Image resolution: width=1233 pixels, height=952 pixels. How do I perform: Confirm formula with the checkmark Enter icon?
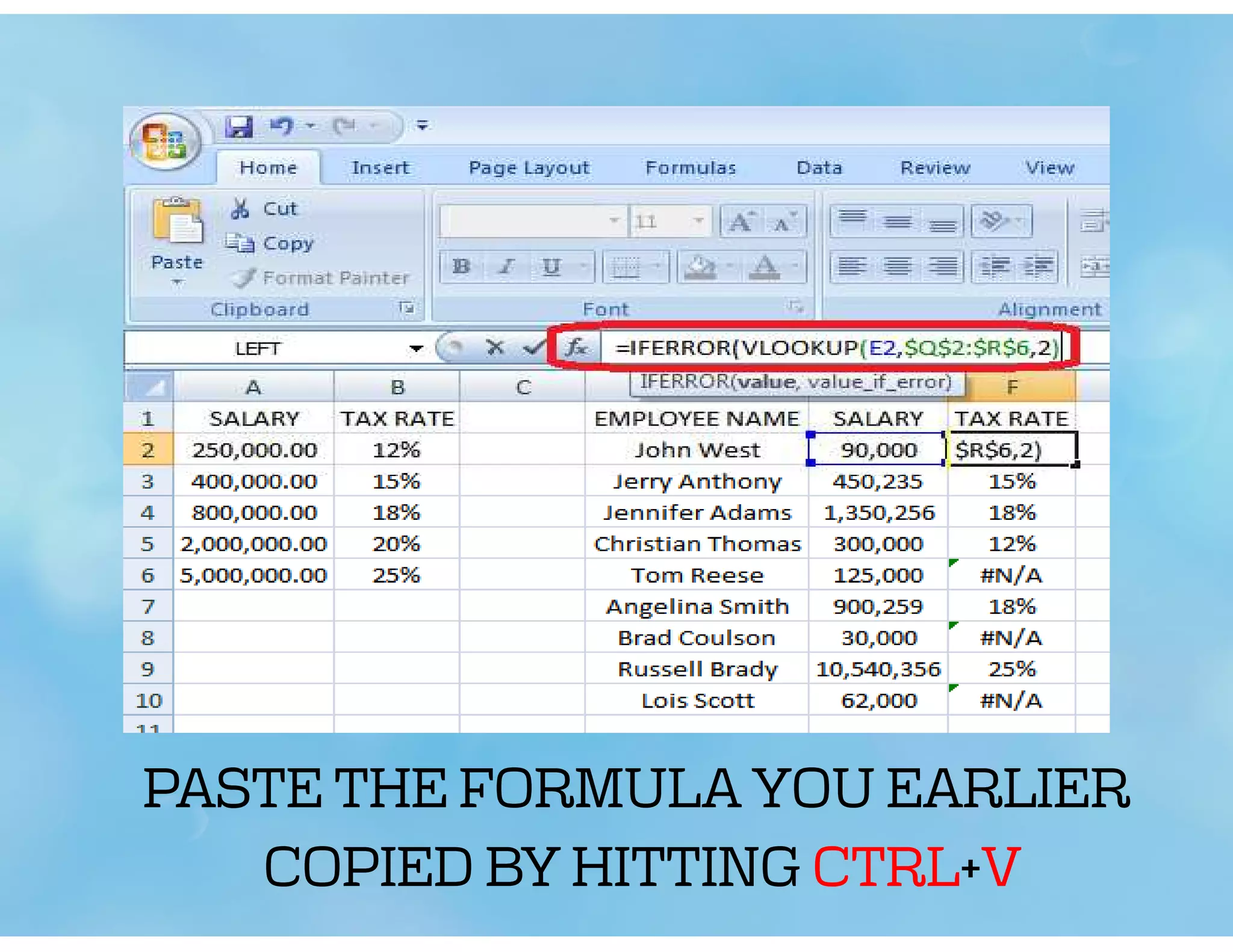pos(533,347)
